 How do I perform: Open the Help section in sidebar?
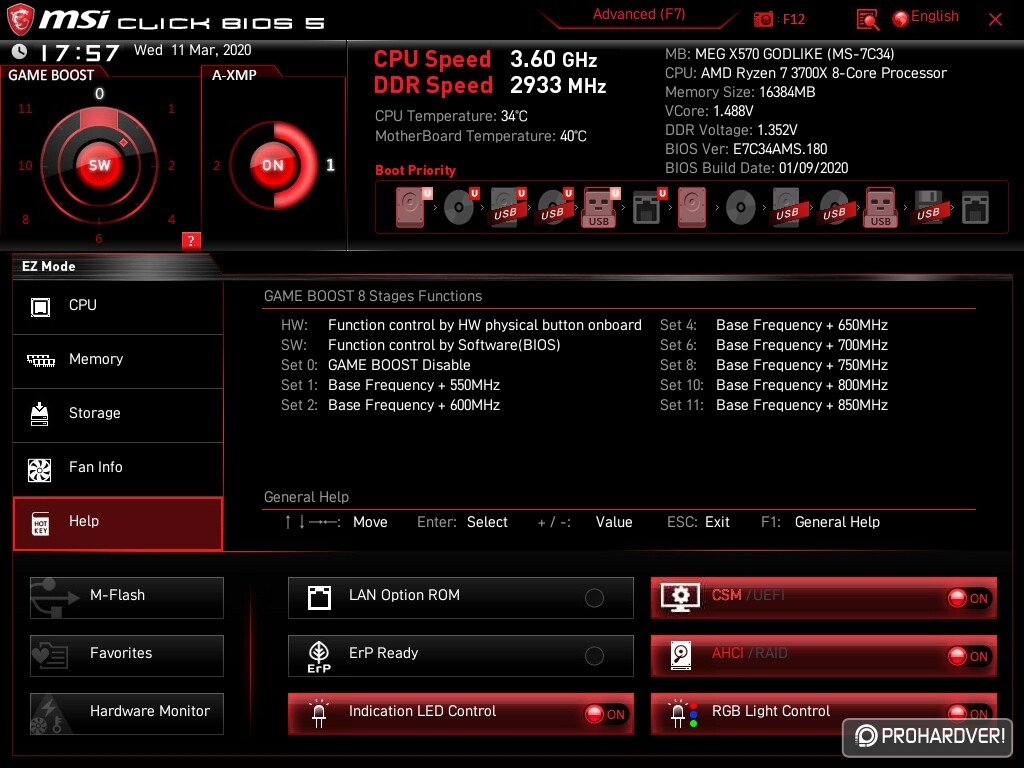118,524
